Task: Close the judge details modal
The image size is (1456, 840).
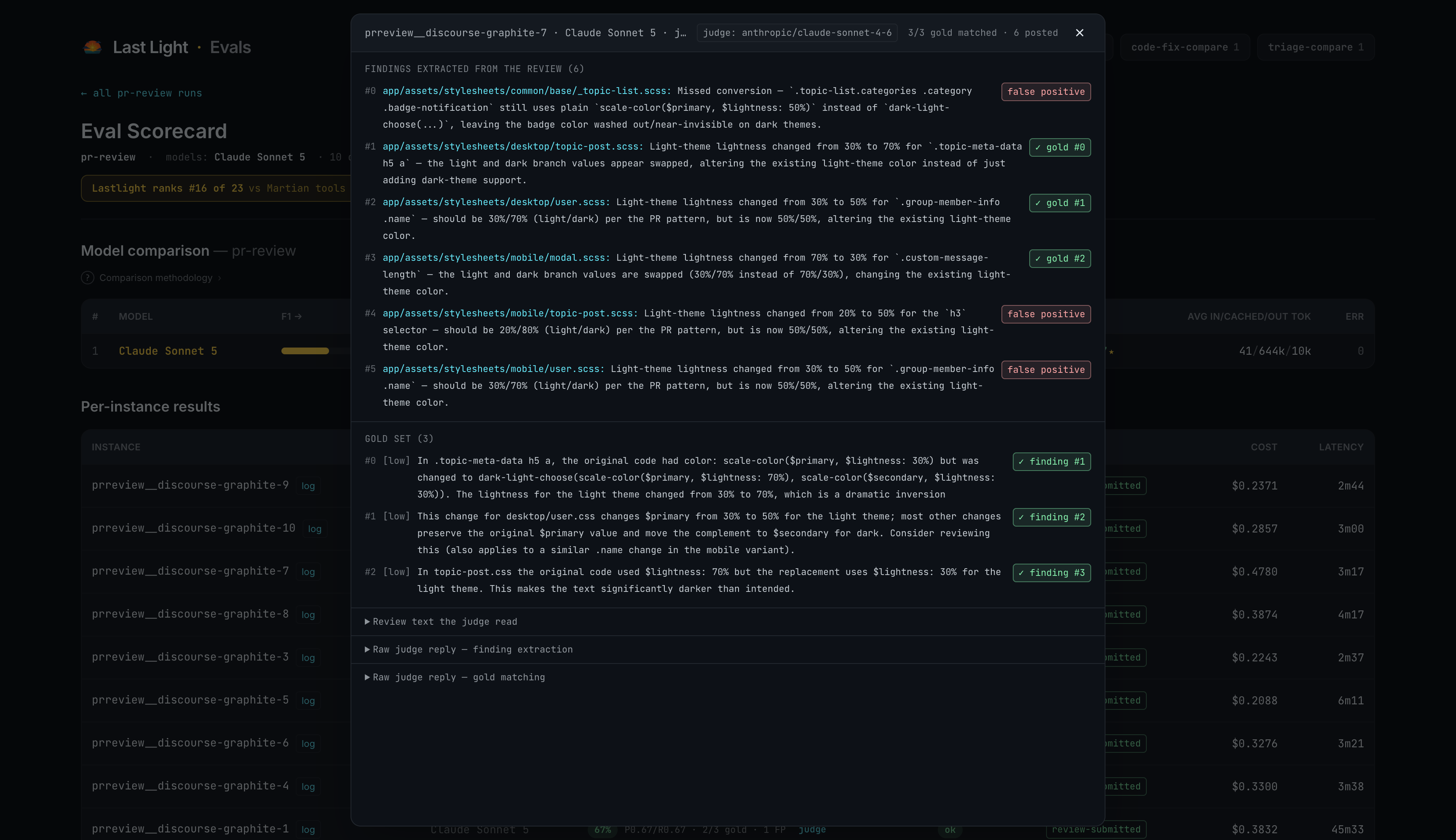Action: (x=1079, y=33)
